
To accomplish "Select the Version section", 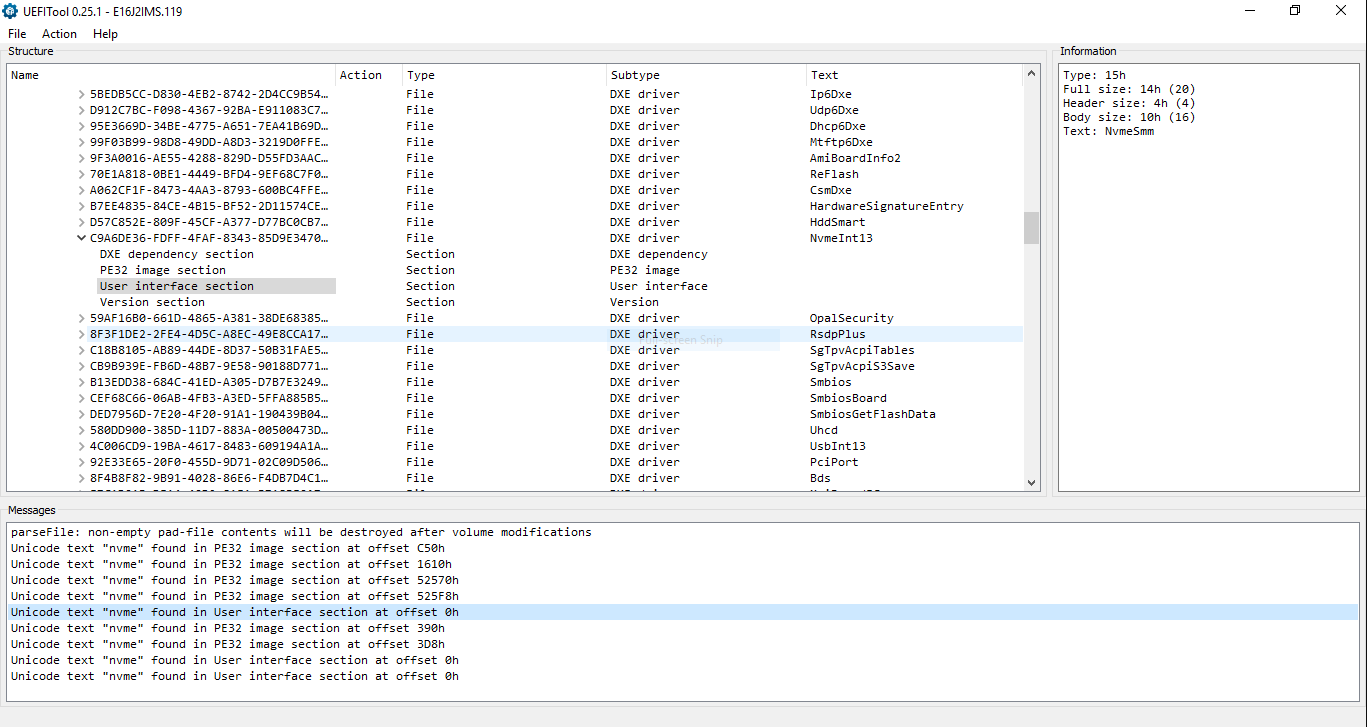I will coord(152,302).
